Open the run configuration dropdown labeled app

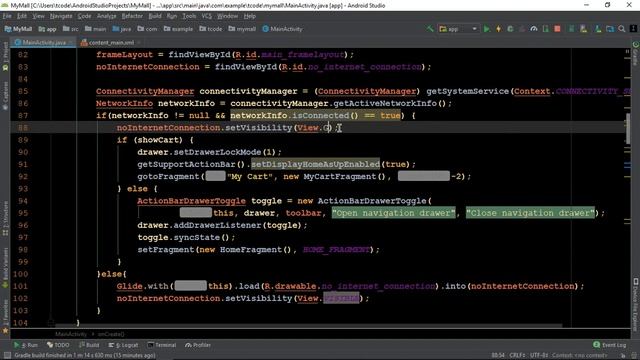(458, 29)
